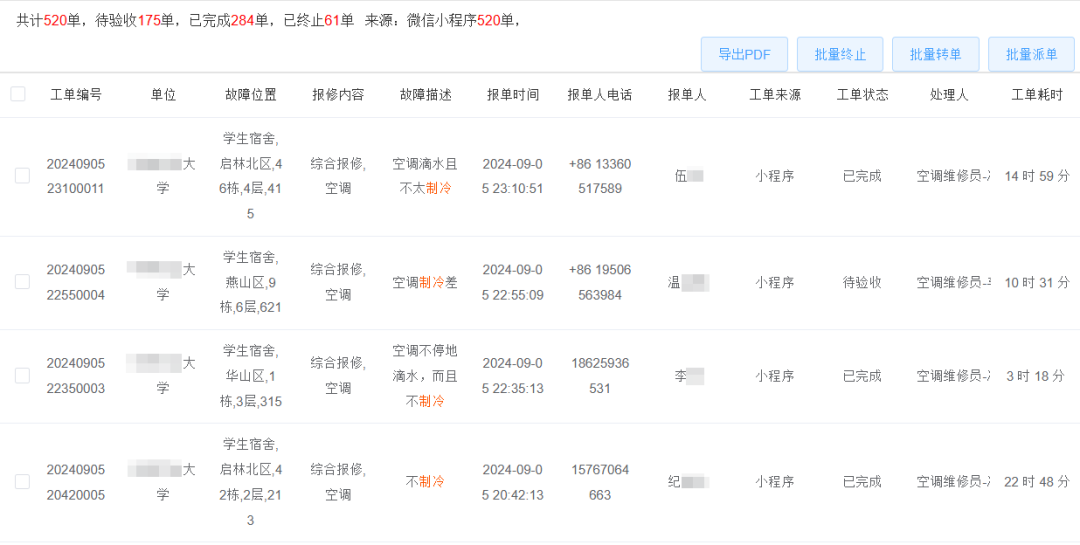Select the 工单状态 column header
The image size is (1080, 545).
(x=862, y=95)
